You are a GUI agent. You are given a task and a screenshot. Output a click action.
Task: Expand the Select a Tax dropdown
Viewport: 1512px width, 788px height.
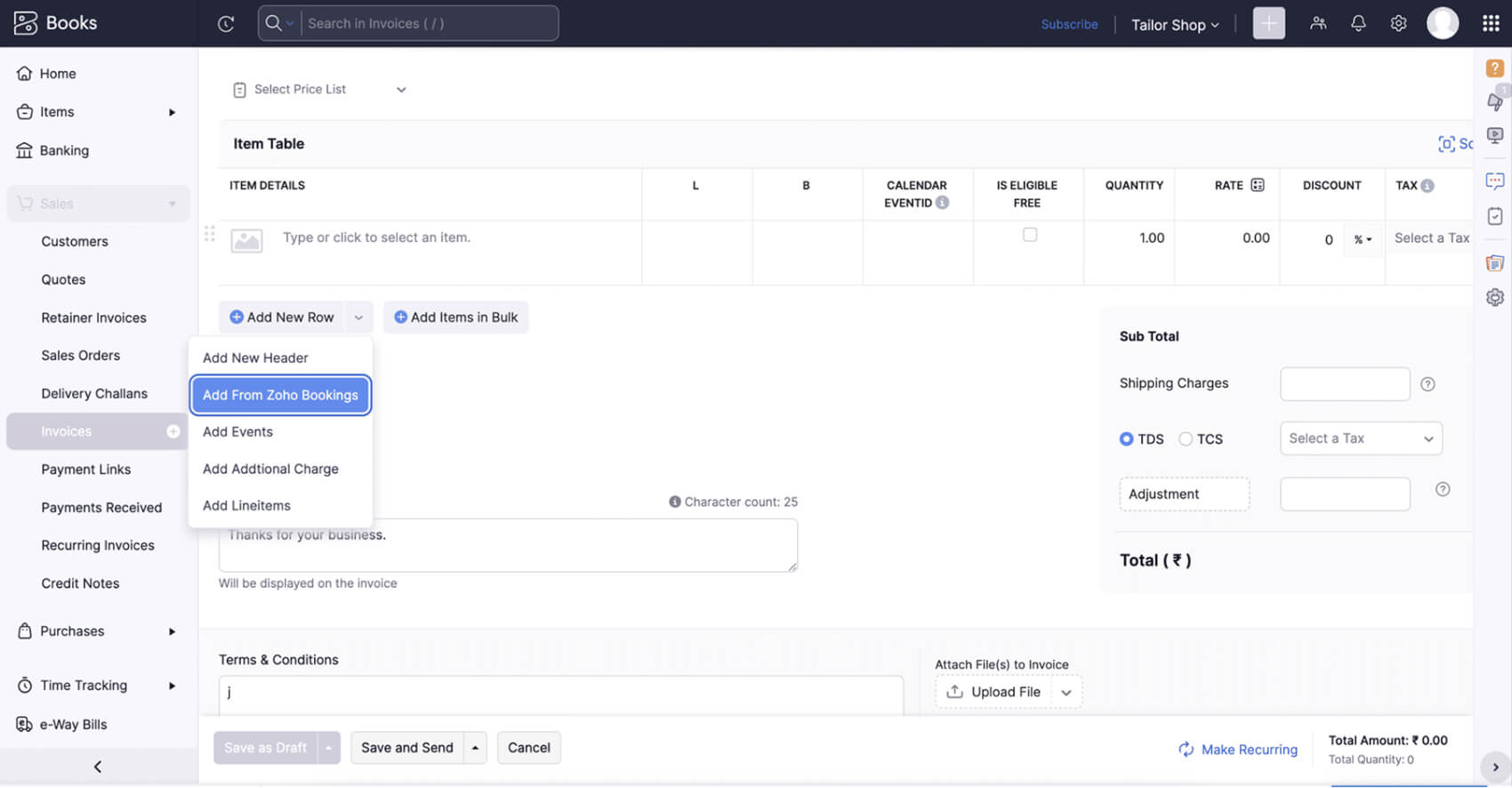point(1360,438)
